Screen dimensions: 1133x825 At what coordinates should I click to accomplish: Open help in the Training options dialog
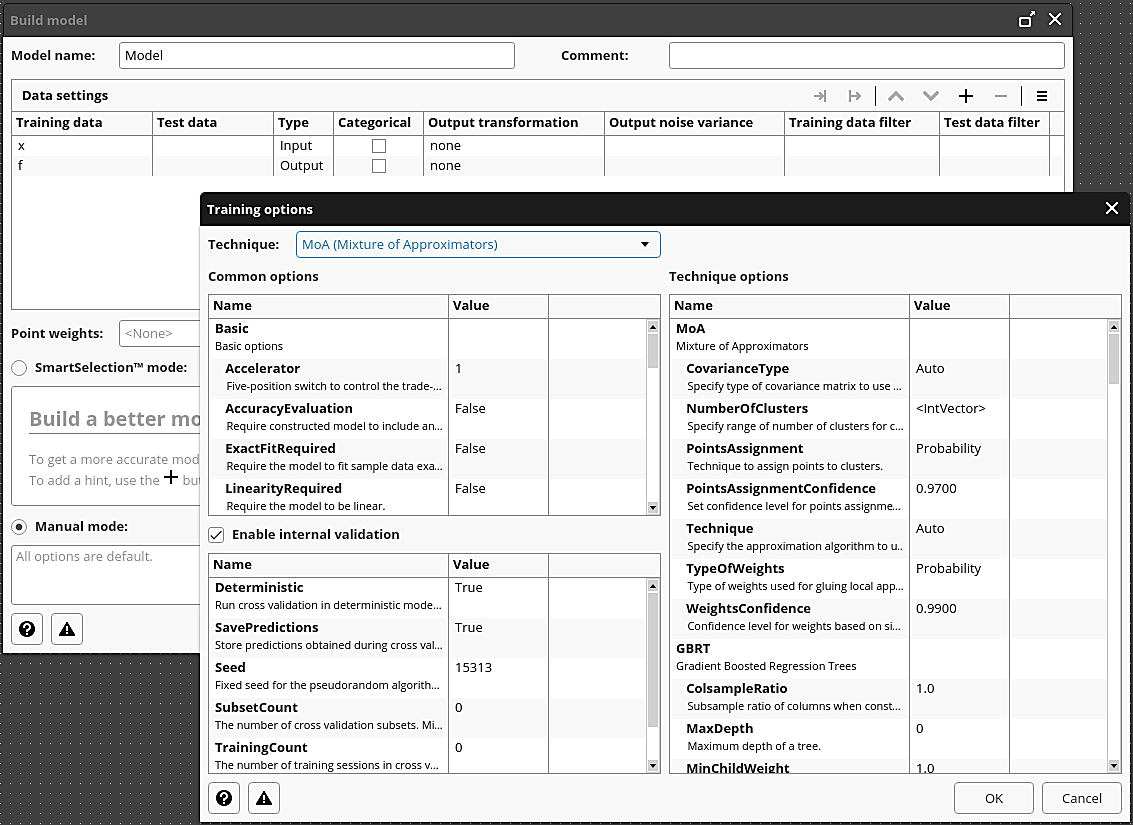point(224,798)
